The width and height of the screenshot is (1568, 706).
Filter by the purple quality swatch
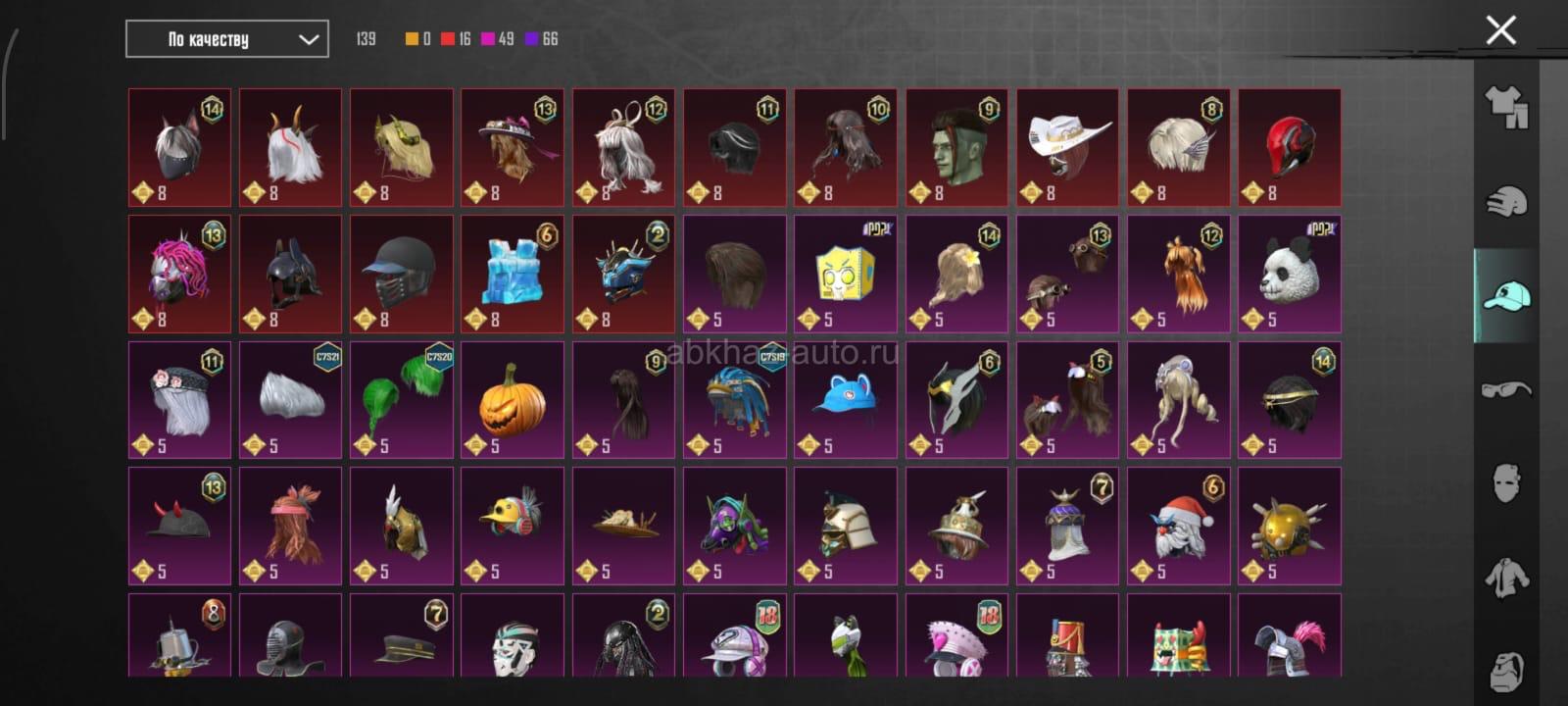(x=531, y=39)
